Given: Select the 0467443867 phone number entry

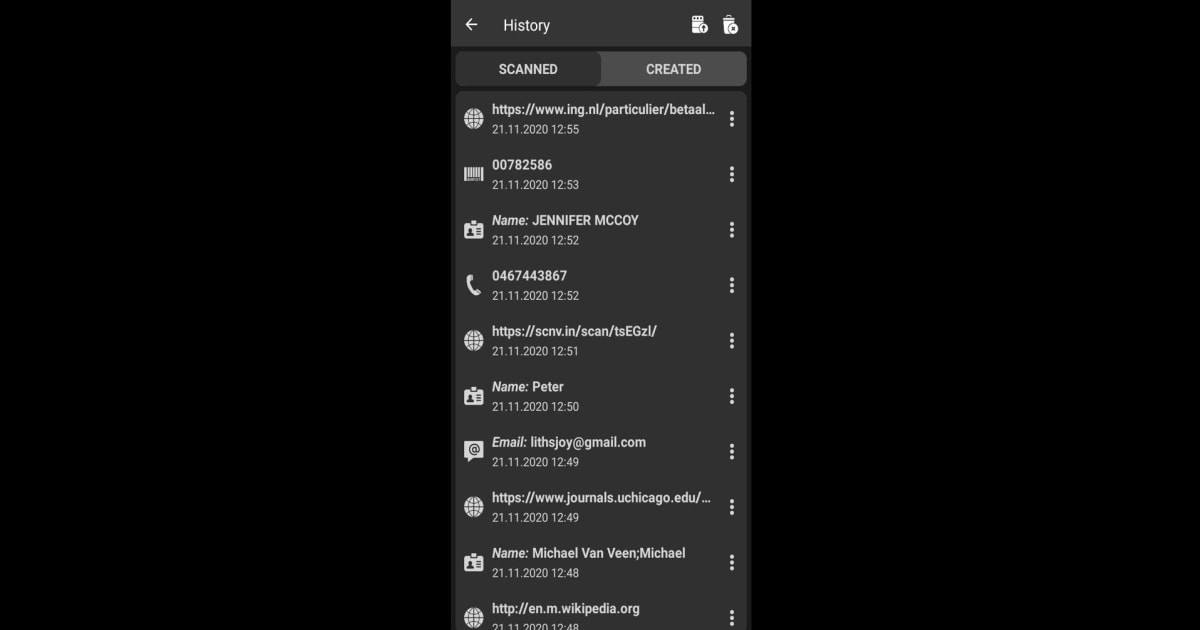Looking at the screenshot, I should point(601,285).
